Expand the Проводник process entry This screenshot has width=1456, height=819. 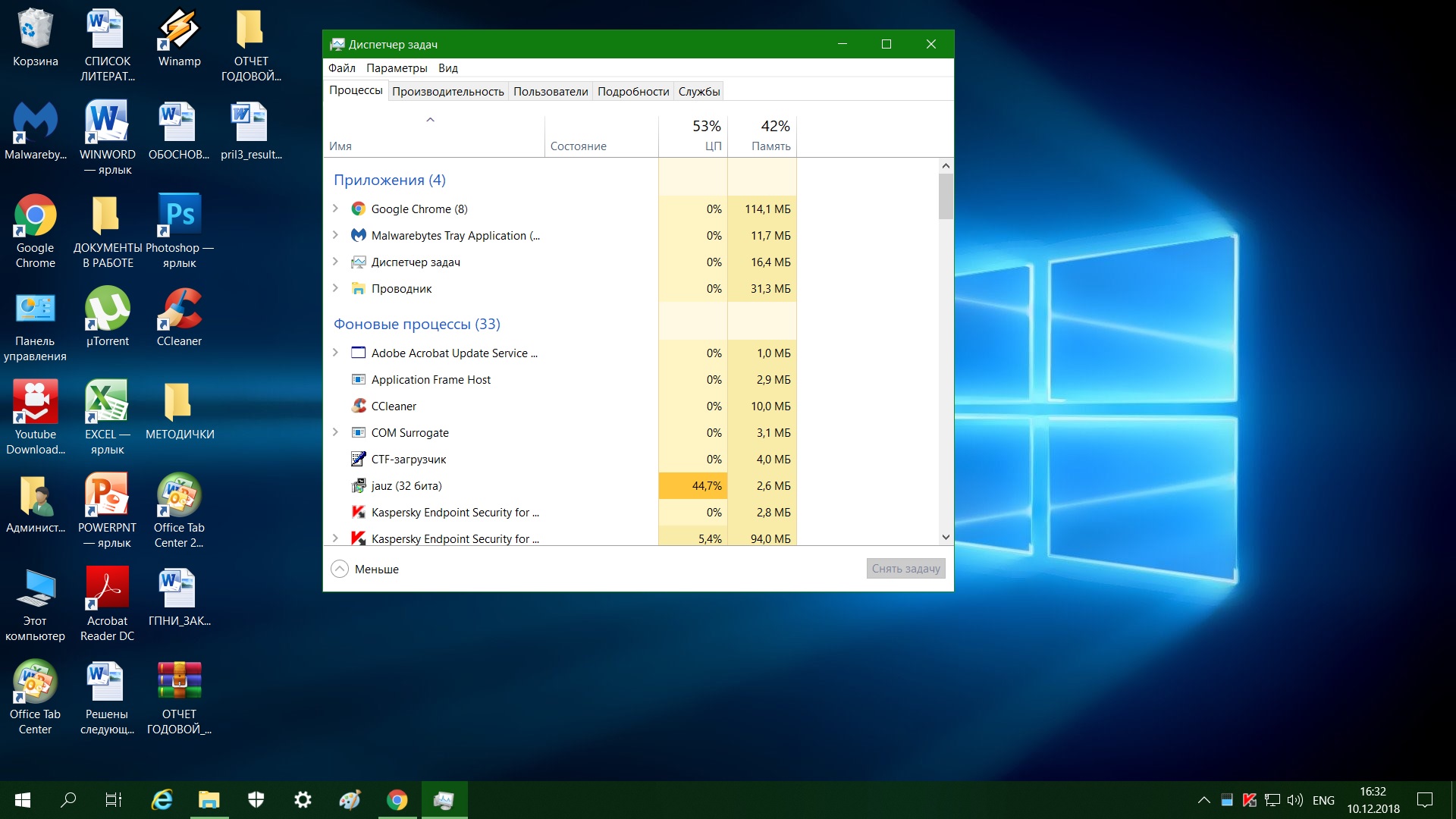[x=335, y=288]
